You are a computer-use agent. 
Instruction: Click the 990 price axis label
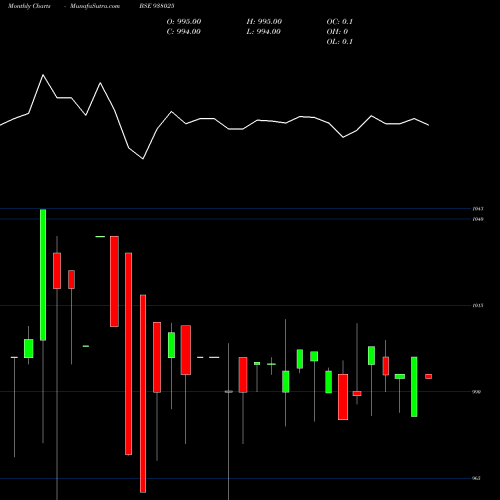pos(477,392)
